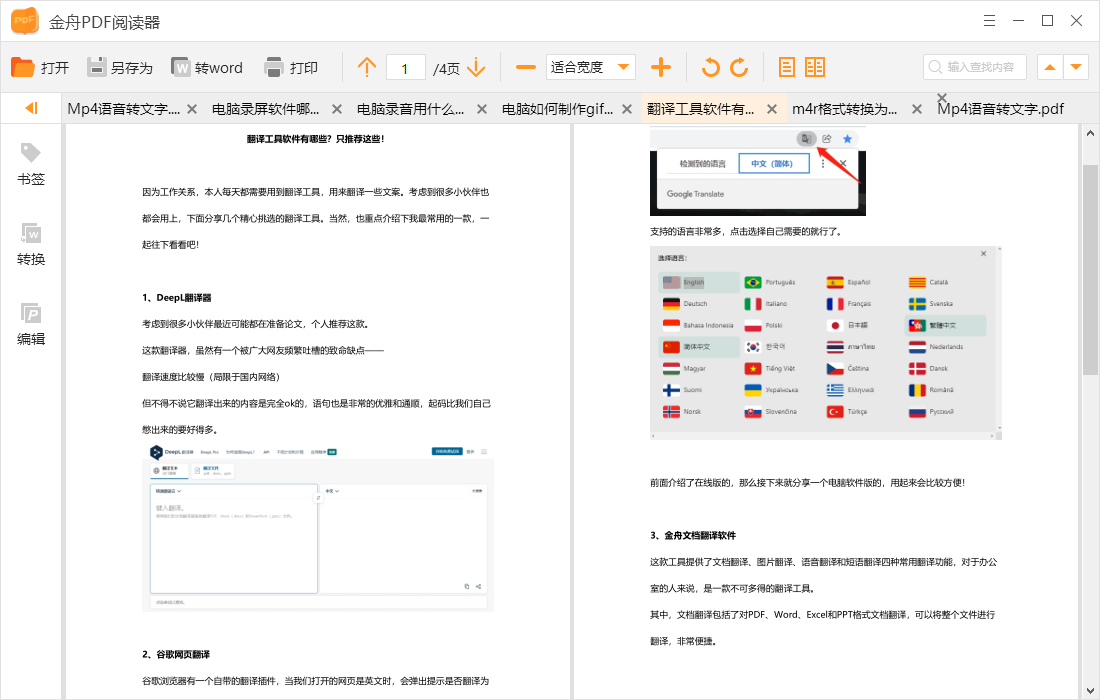Image resolution: width=1100 pixels, height=700 pixels.
Task: Jump to next search result arrow
Action: coord(1076,67)
